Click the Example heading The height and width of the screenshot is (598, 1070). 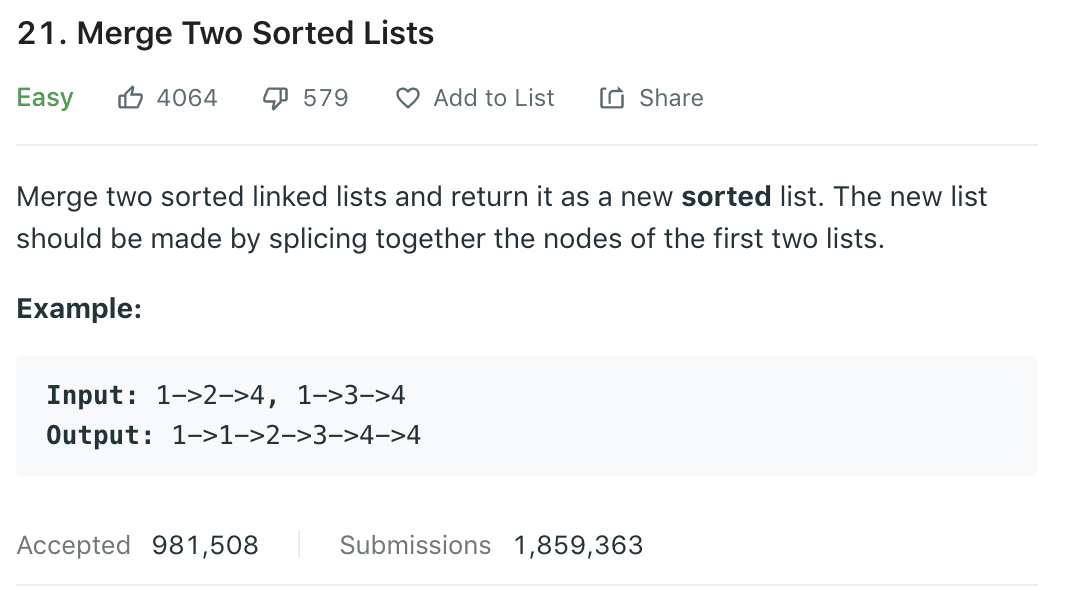(79, 309)
